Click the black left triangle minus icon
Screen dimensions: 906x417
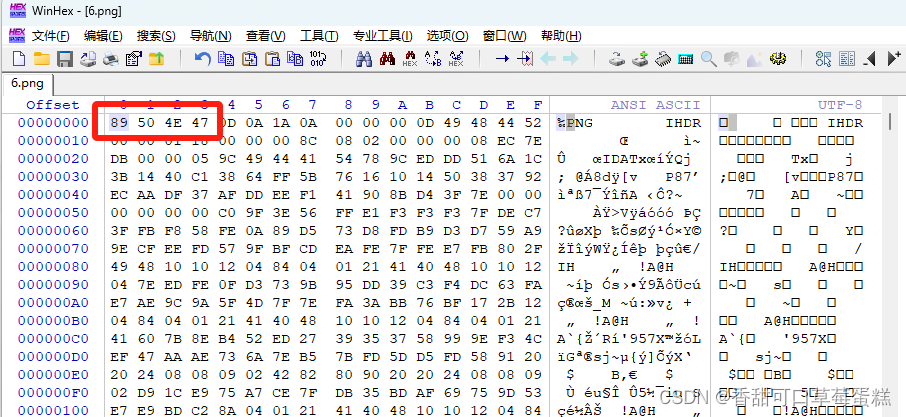point(870,58)
